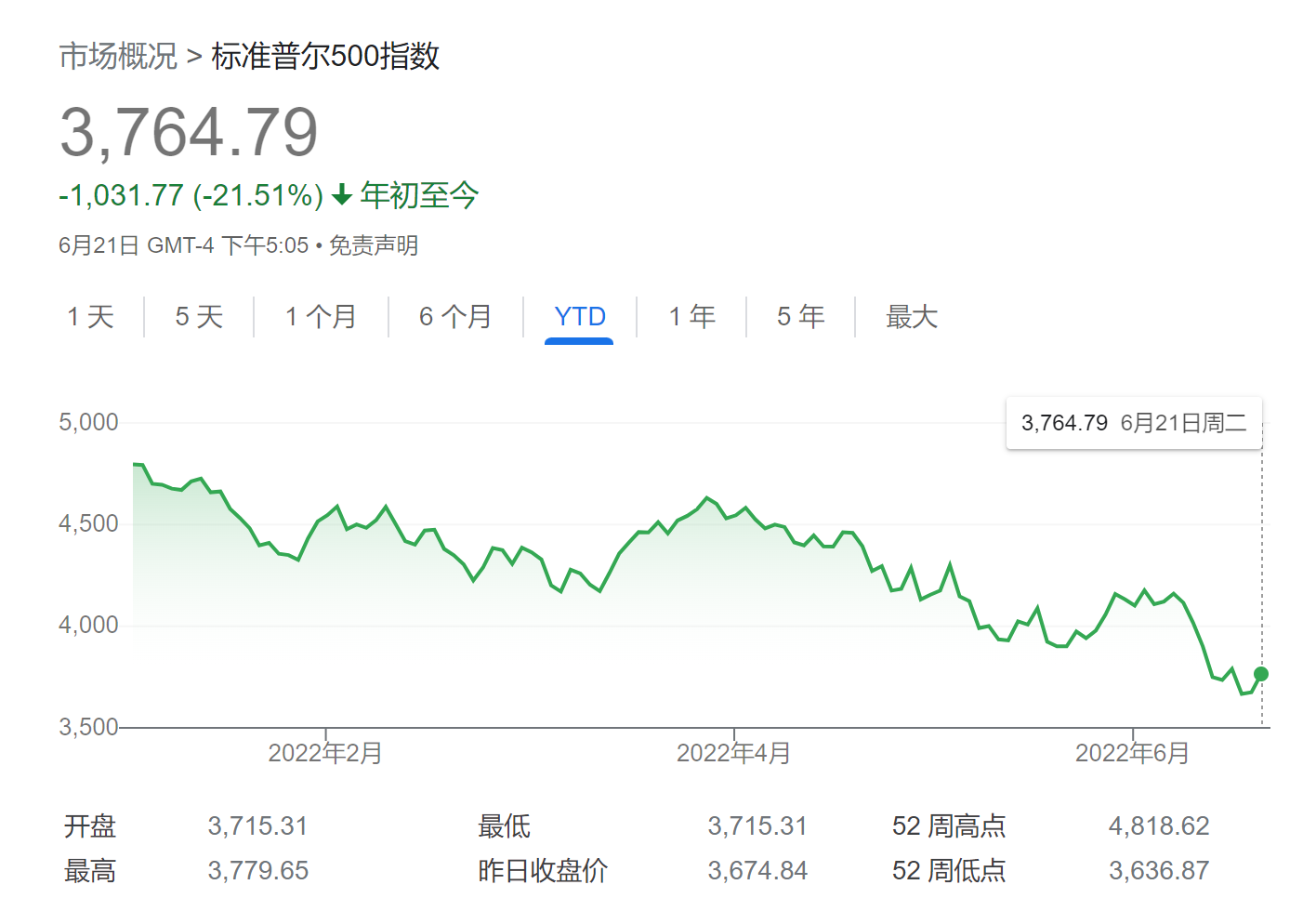Click the green down arrow icon

click(x=342, y=195)
